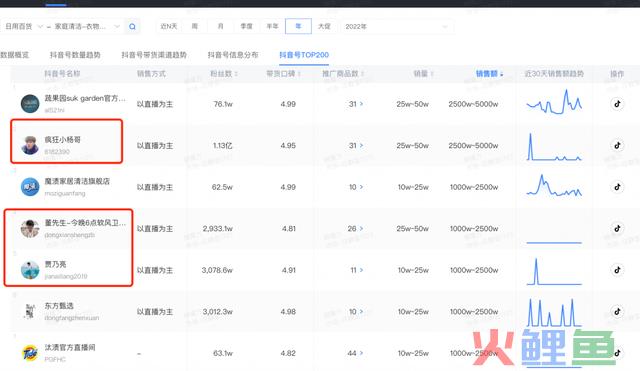Click fan count 3,012.3w
This screenshot has height=371, width=640.
click(218, 312)
